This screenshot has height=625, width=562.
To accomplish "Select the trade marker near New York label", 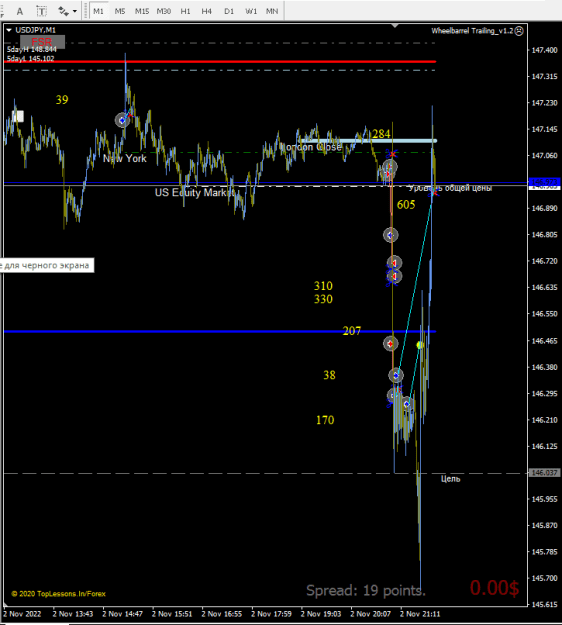I will coord(122,120).
